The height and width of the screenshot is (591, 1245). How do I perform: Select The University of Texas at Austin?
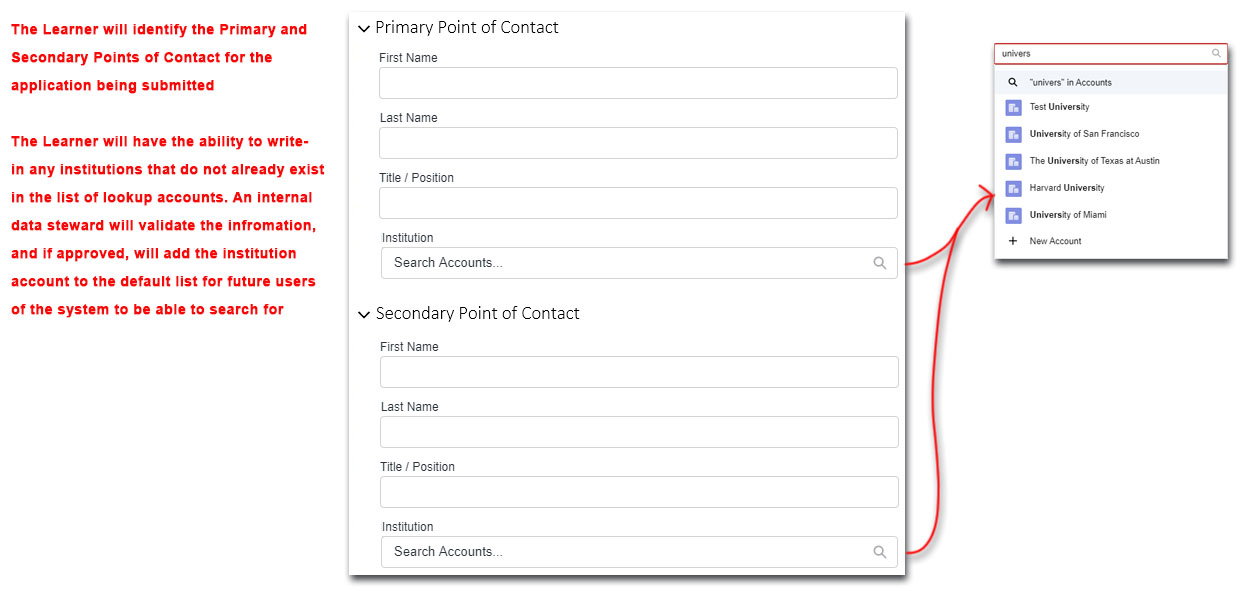pyautogui.click(x=1094, y=161)
